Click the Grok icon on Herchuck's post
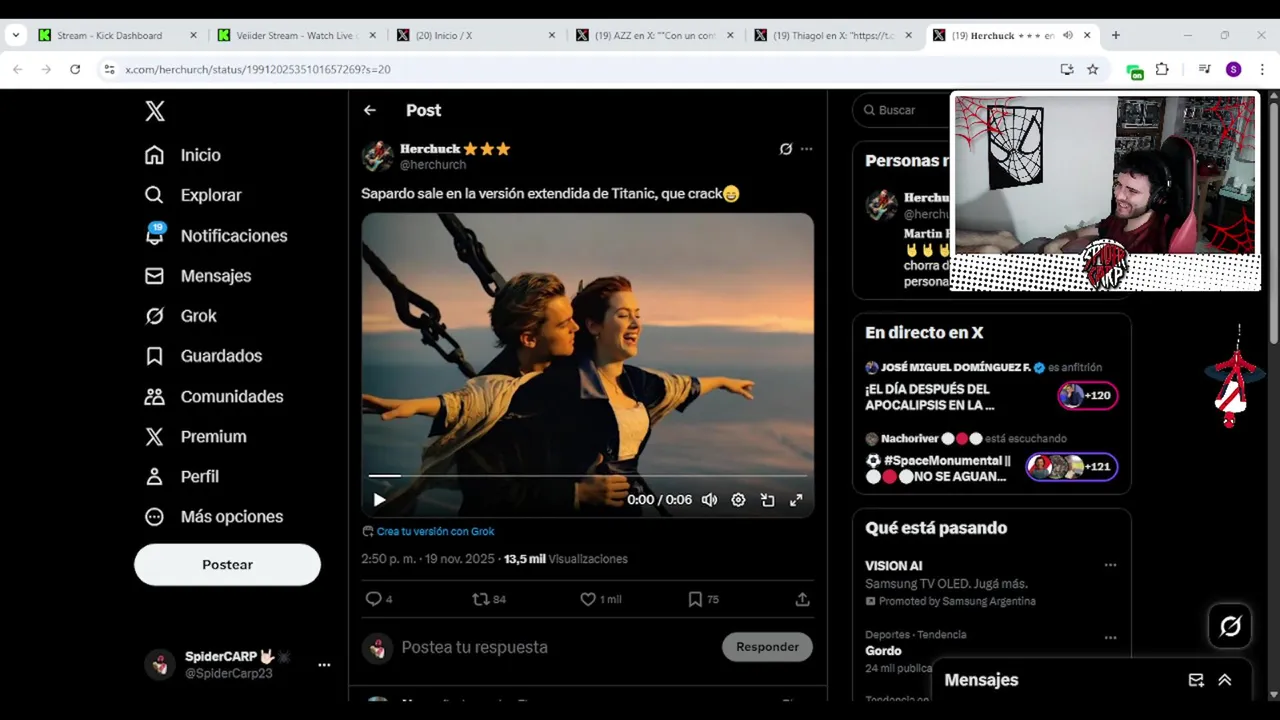The width and height of the screenshot is (1280, 720). click(786, 149)
